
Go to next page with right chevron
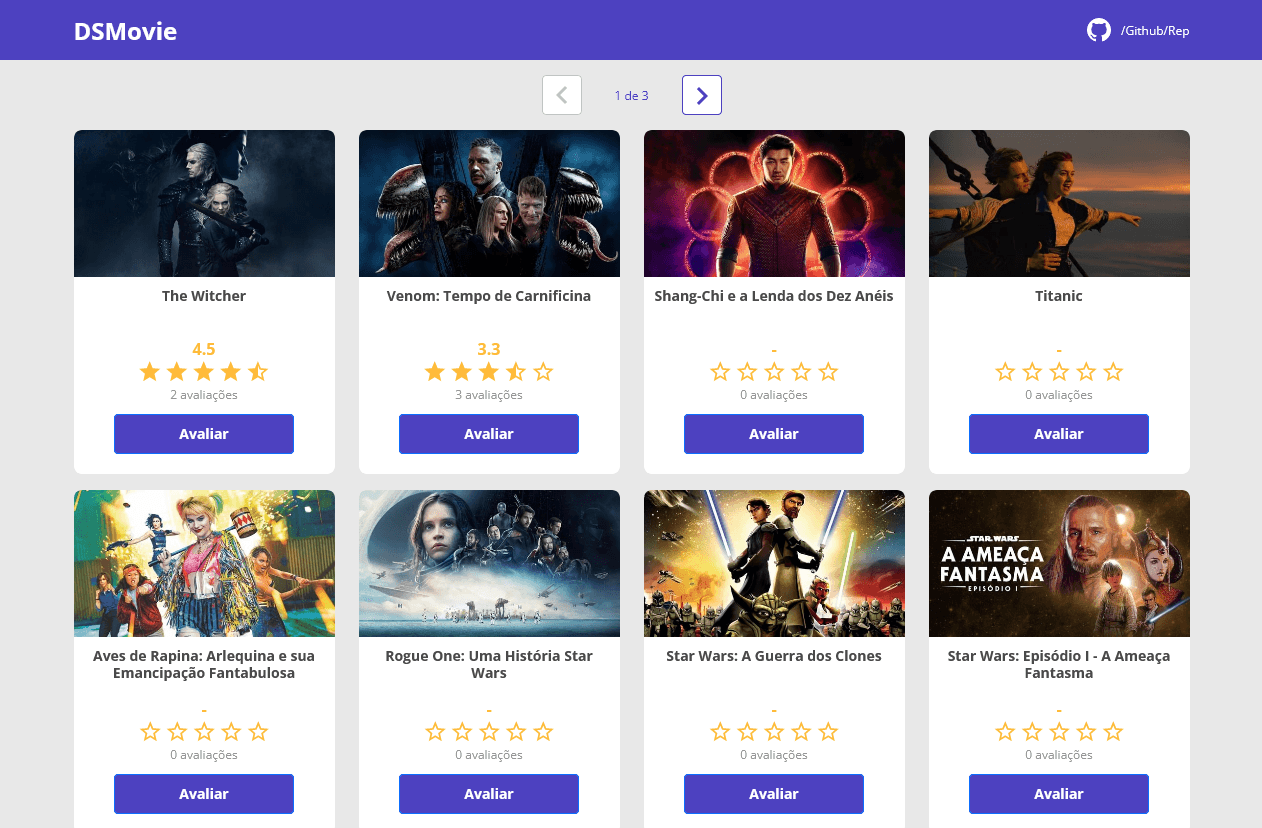(x=702, y=95)
